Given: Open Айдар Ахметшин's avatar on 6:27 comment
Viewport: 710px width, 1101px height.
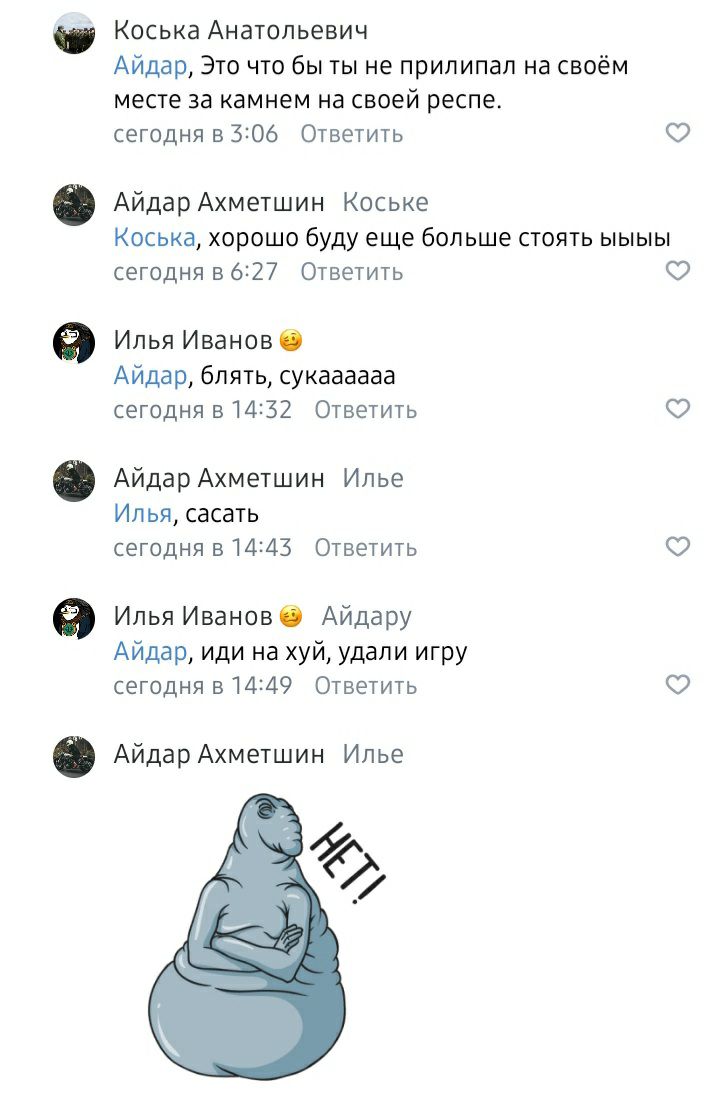Looking at the screenshot, I should click(74, 205).
